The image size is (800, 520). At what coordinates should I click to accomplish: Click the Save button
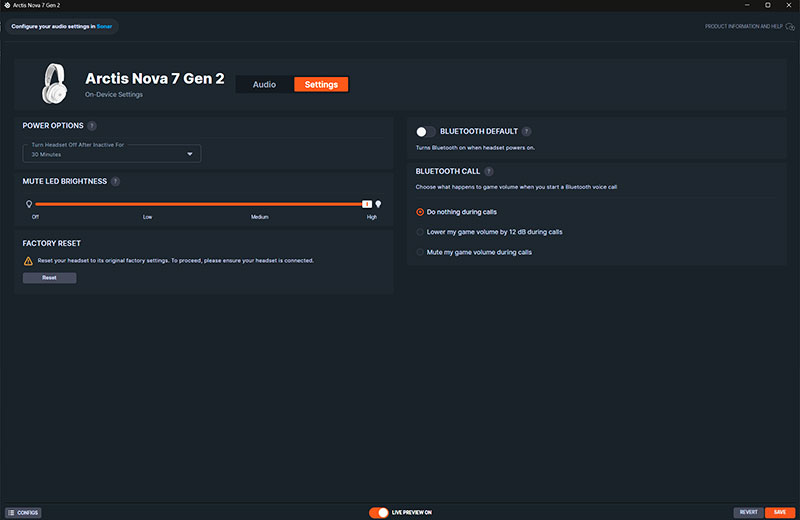coord(780,512)
